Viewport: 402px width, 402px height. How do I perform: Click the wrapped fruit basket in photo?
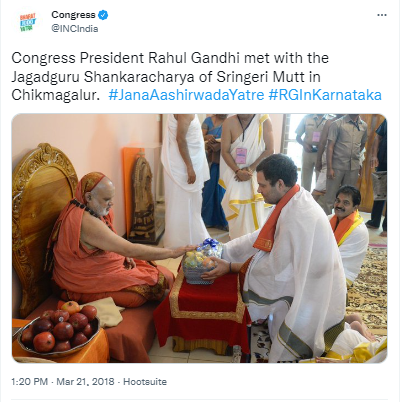point(200,262)
